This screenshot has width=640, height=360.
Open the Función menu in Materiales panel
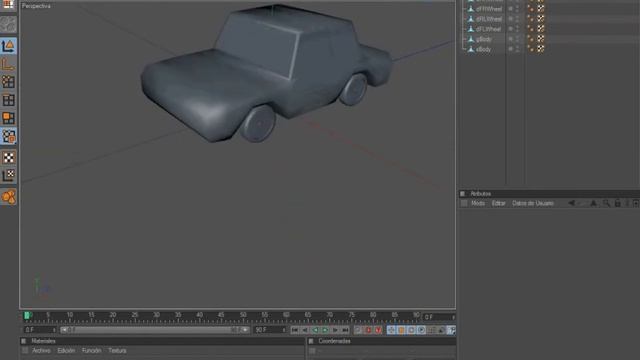(x=91, y=351)
